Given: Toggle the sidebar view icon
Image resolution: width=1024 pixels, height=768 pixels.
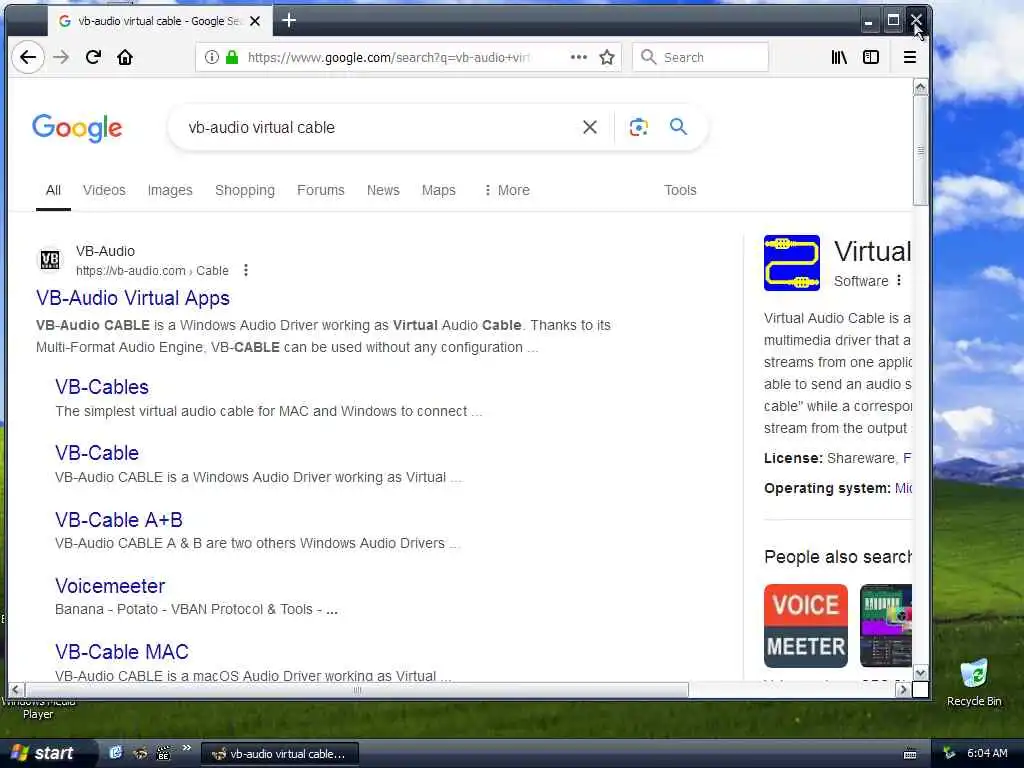Looking at the screenshot, I should (871, 57).
